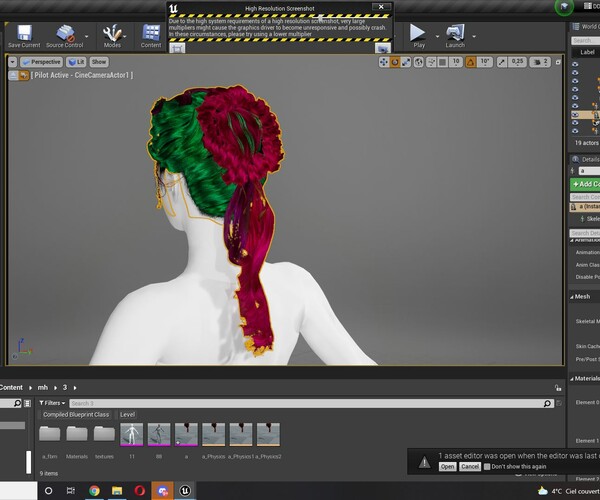Open the Filters dropdown in Content Browser
Viewport: 600px width, 500px height.
point(52,403)
